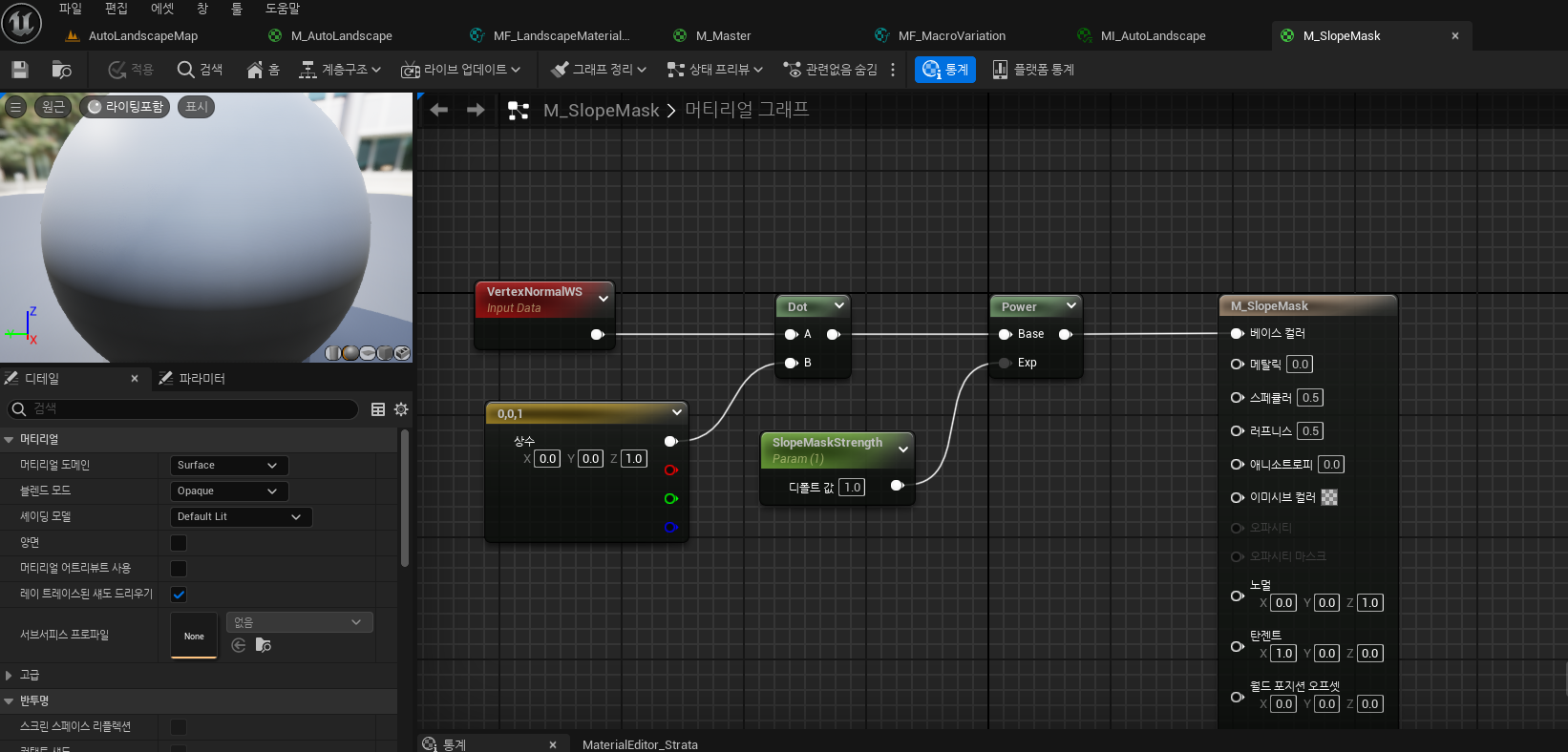1568x752 pixels.
Task: Switch to the MF_MacroVariation tab
Action: pyautogui.click(x=951, y=36)
